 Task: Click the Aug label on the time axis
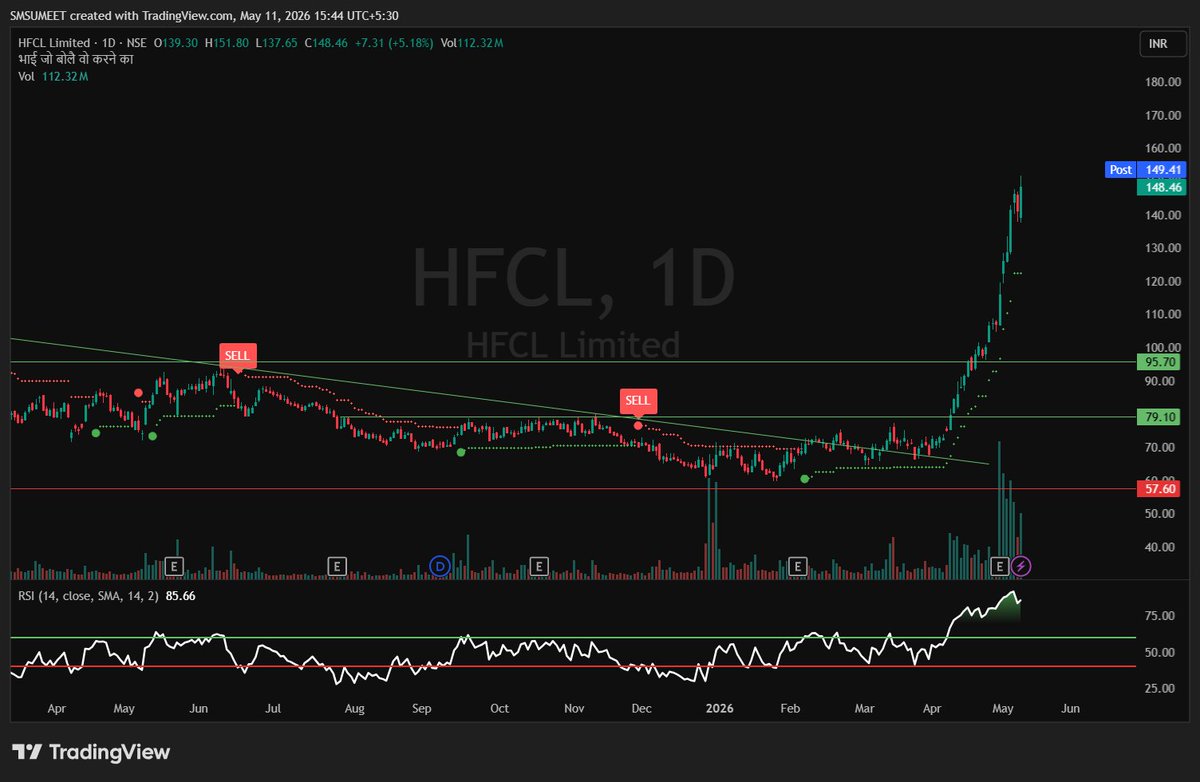pos(354,708)
